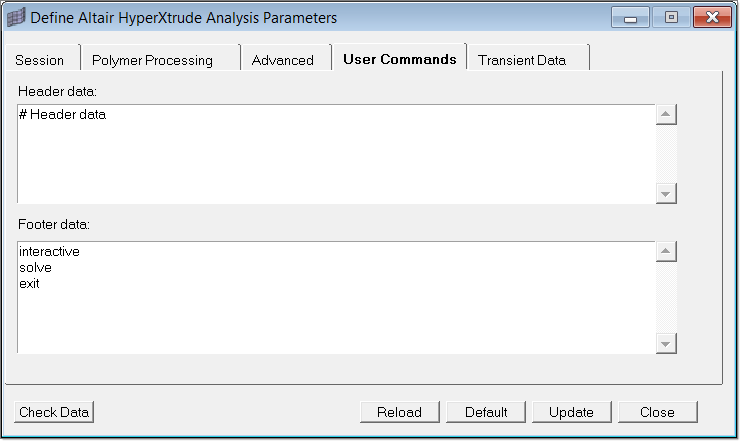Show the Transient Data tab
Screen dimensions: 741x442
[522, 60]
